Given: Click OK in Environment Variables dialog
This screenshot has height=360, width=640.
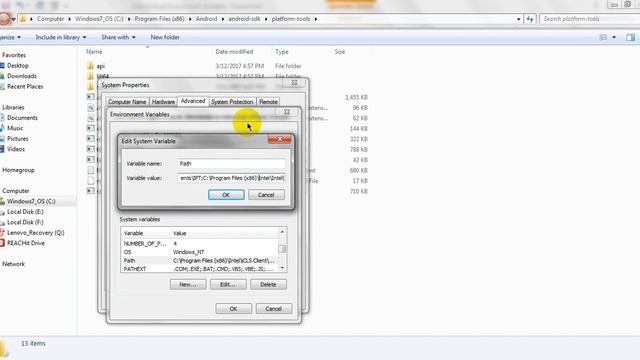Looking at the screenshot, I should [x=233, y=309].
